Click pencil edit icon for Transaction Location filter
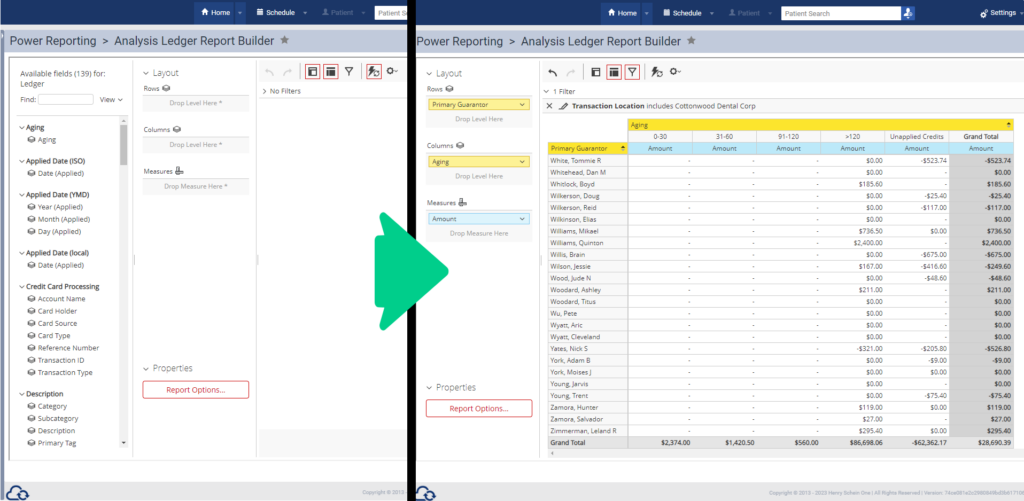 tap(563, 106)
